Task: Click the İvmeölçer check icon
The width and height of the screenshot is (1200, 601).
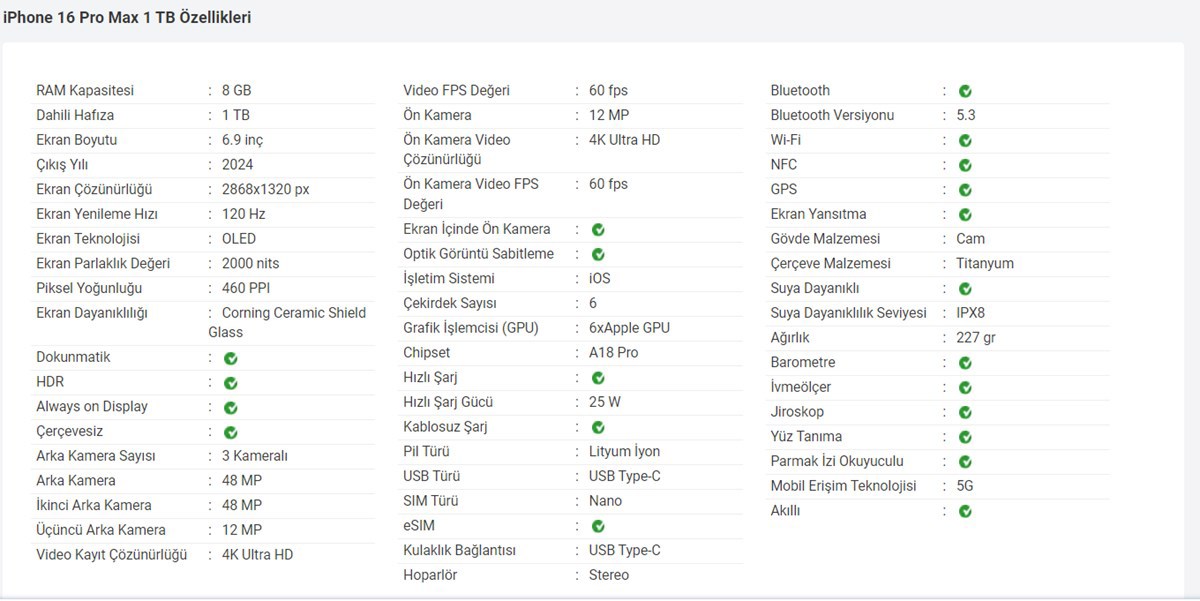Action: (x=965, y=388)
